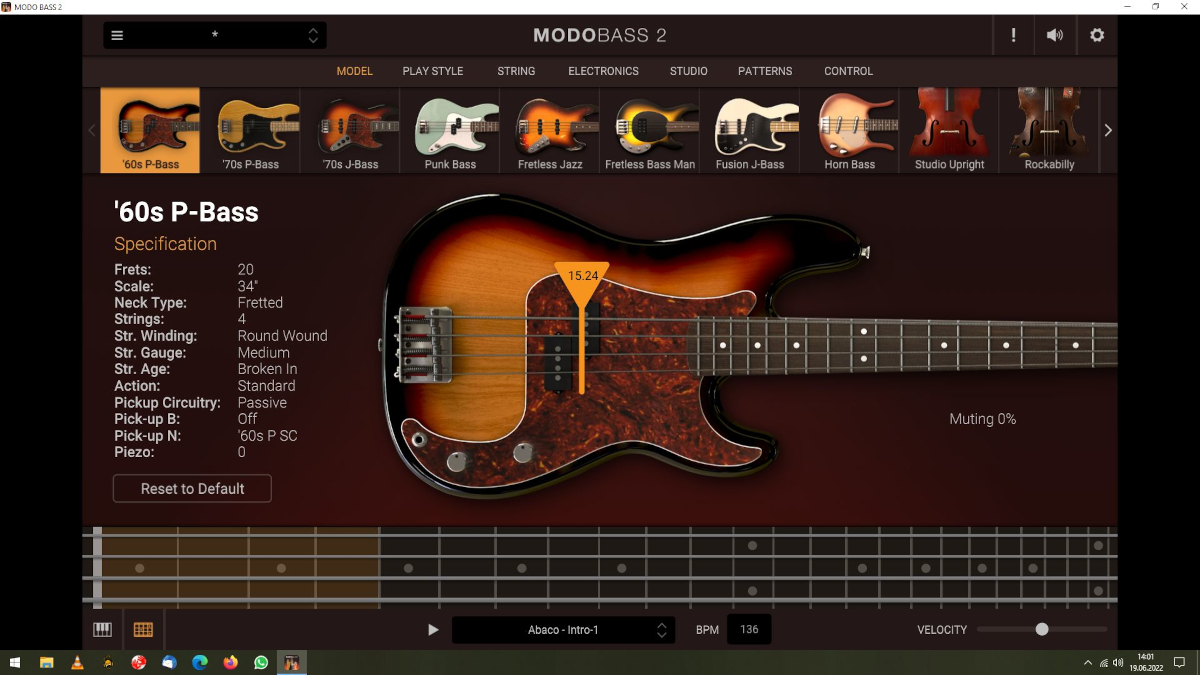Open the taskbar clock and date
The height and width of the screenshot is (675, 1200).
[x=1146, y=662]
